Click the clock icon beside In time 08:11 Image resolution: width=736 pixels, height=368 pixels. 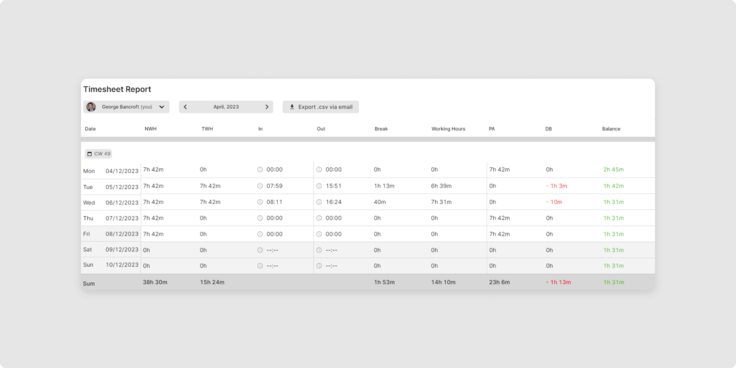point(260,202)
